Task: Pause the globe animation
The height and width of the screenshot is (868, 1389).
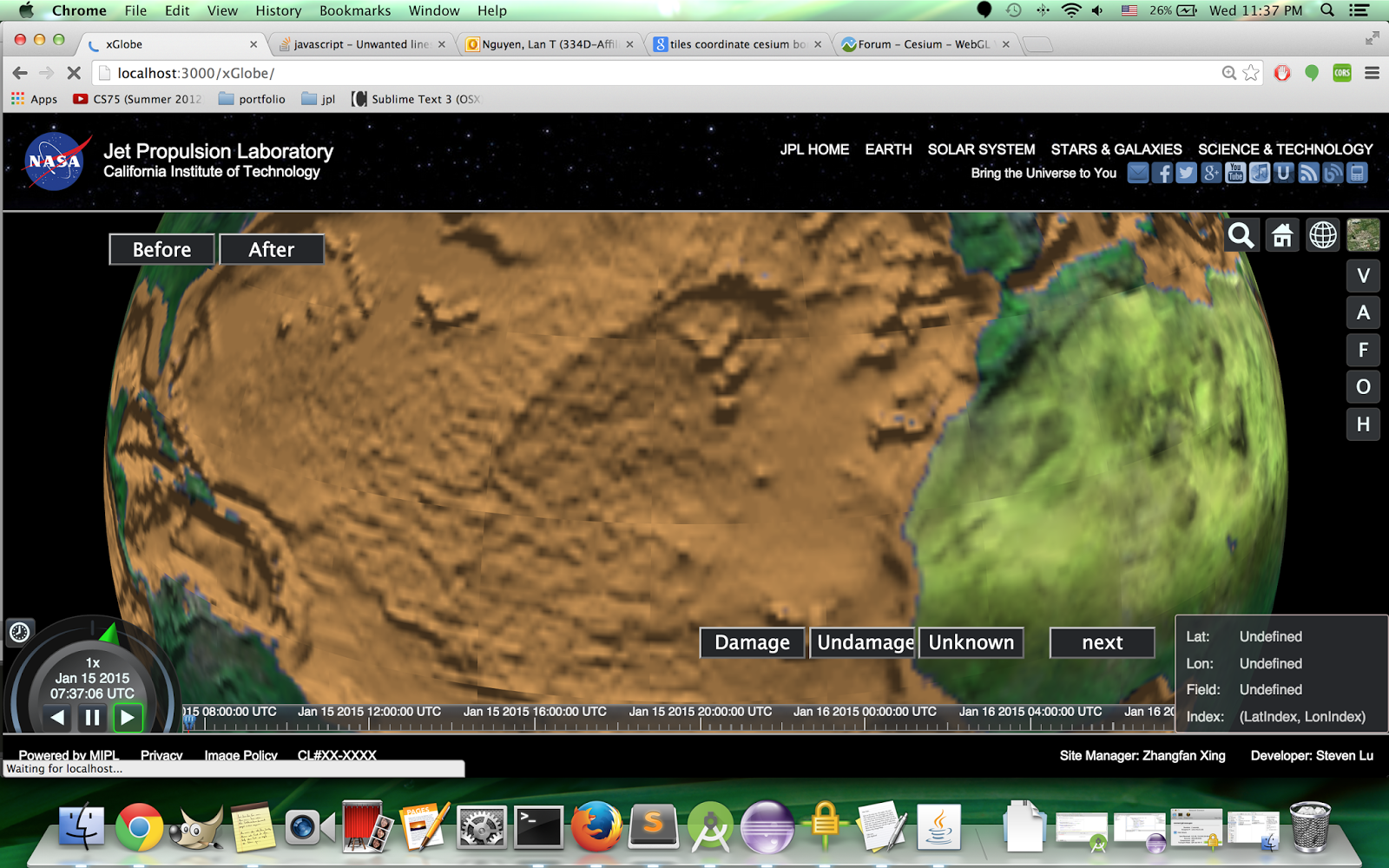Action: (x=92, y=718)
